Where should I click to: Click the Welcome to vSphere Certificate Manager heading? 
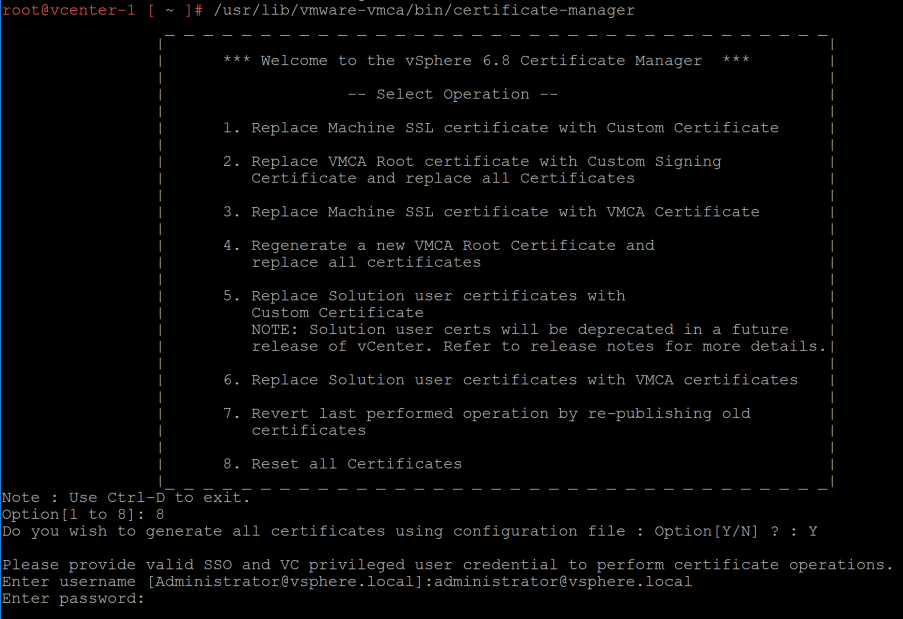[486, 60]
